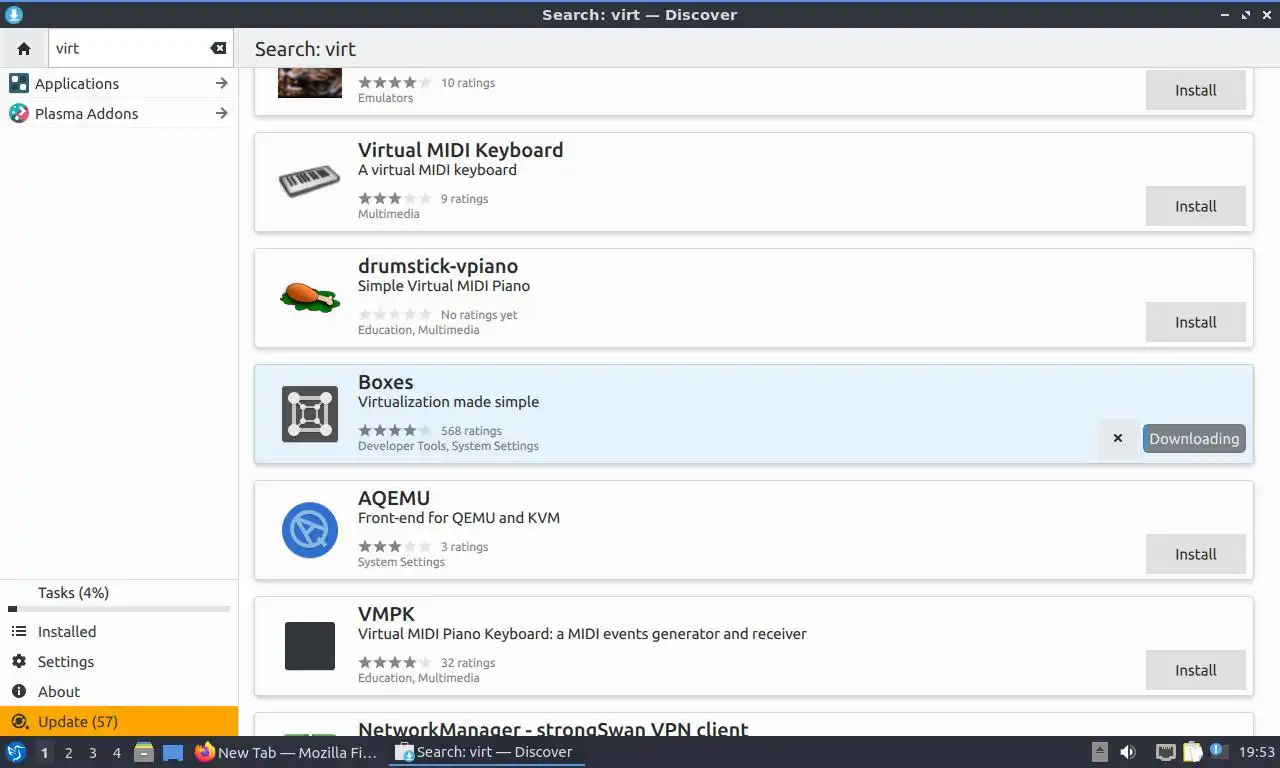1280x768 pixels.
Task: Click the Applications category icon
Action: (x=19, y=83)
